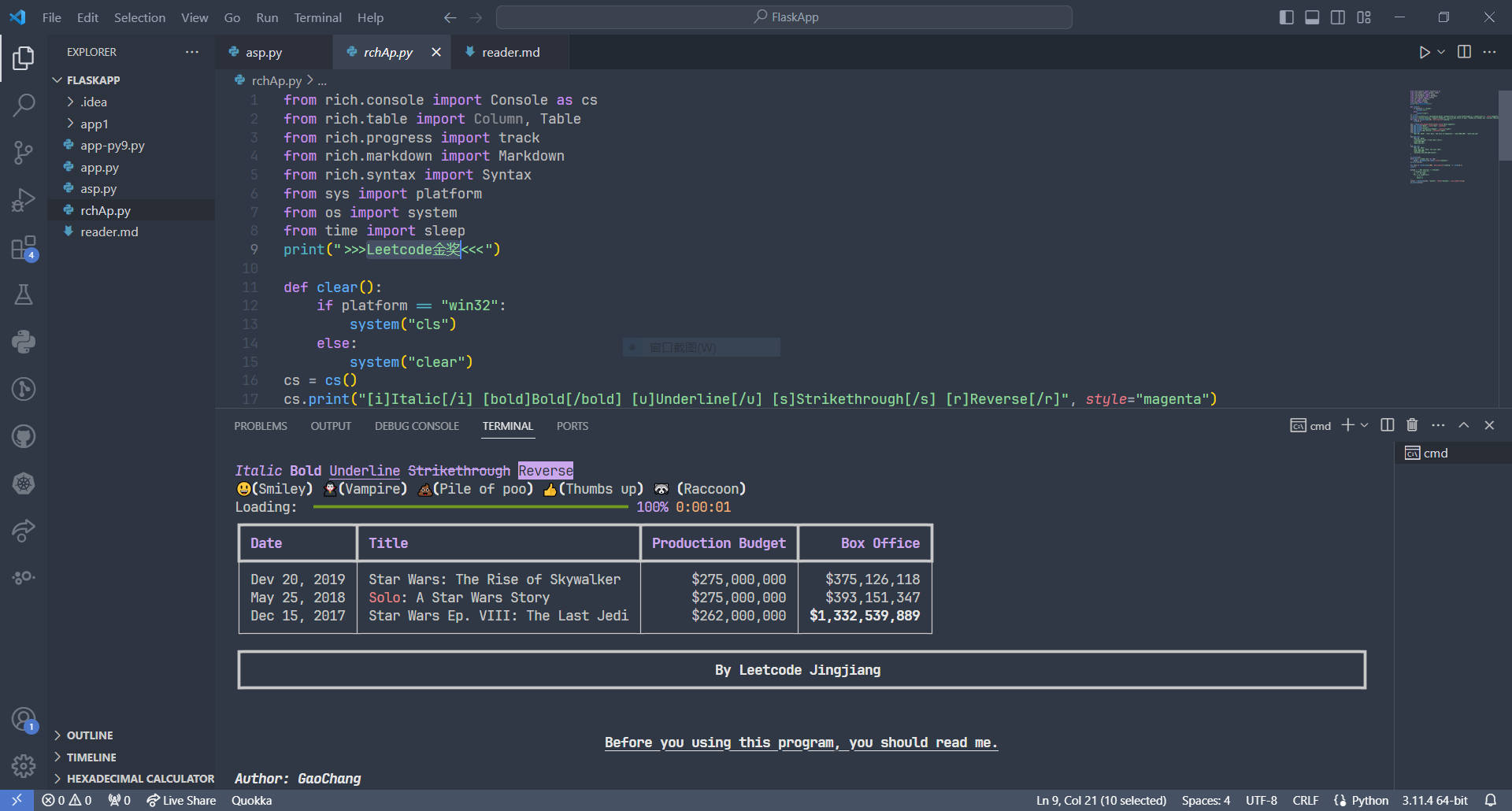The width and height of the screenshot is (1512, 811).
Task: Open the Accounts icon
Action: pos(24,719)
